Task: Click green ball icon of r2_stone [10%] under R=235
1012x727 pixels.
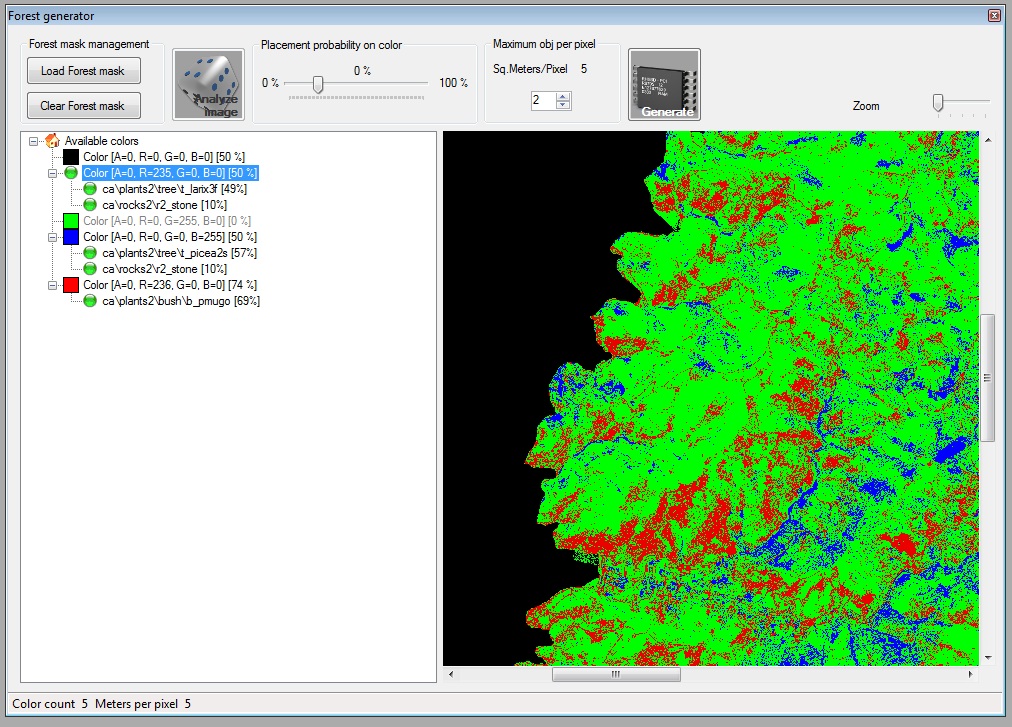Action: [90, 205]
